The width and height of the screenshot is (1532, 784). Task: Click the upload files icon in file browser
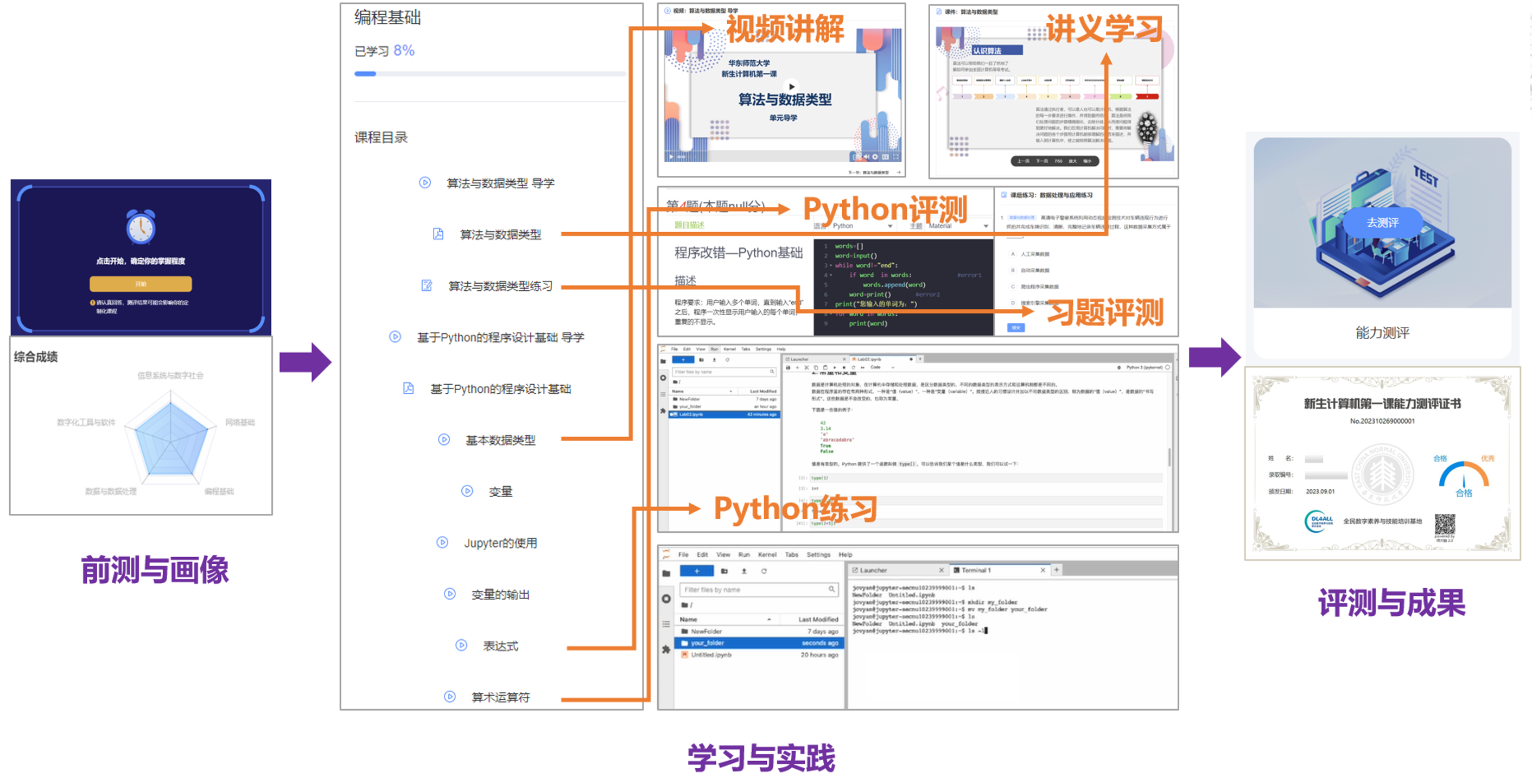coord(743,571)
